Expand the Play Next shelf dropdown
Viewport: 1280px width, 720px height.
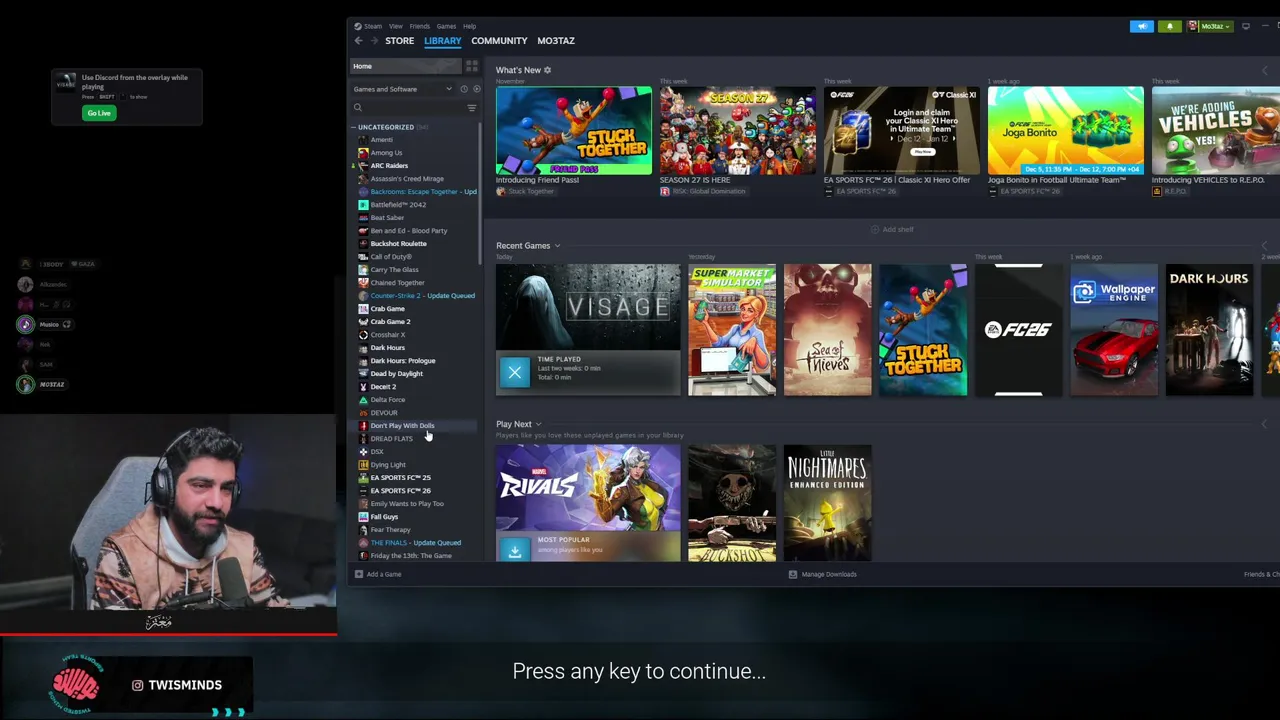538,424
